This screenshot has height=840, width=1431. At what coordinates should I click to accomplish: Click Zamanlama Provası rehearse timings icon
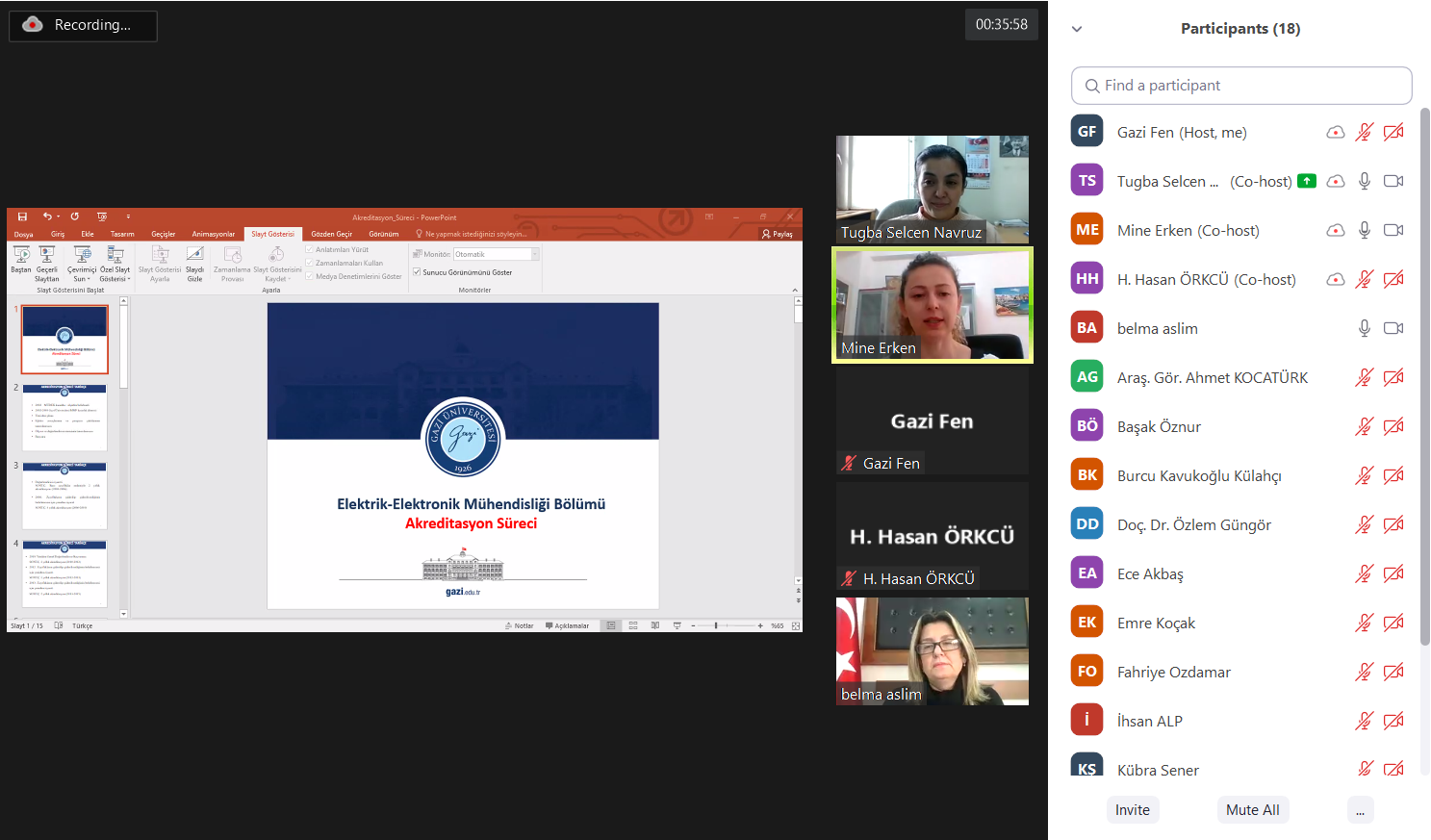tap(232, 264)
